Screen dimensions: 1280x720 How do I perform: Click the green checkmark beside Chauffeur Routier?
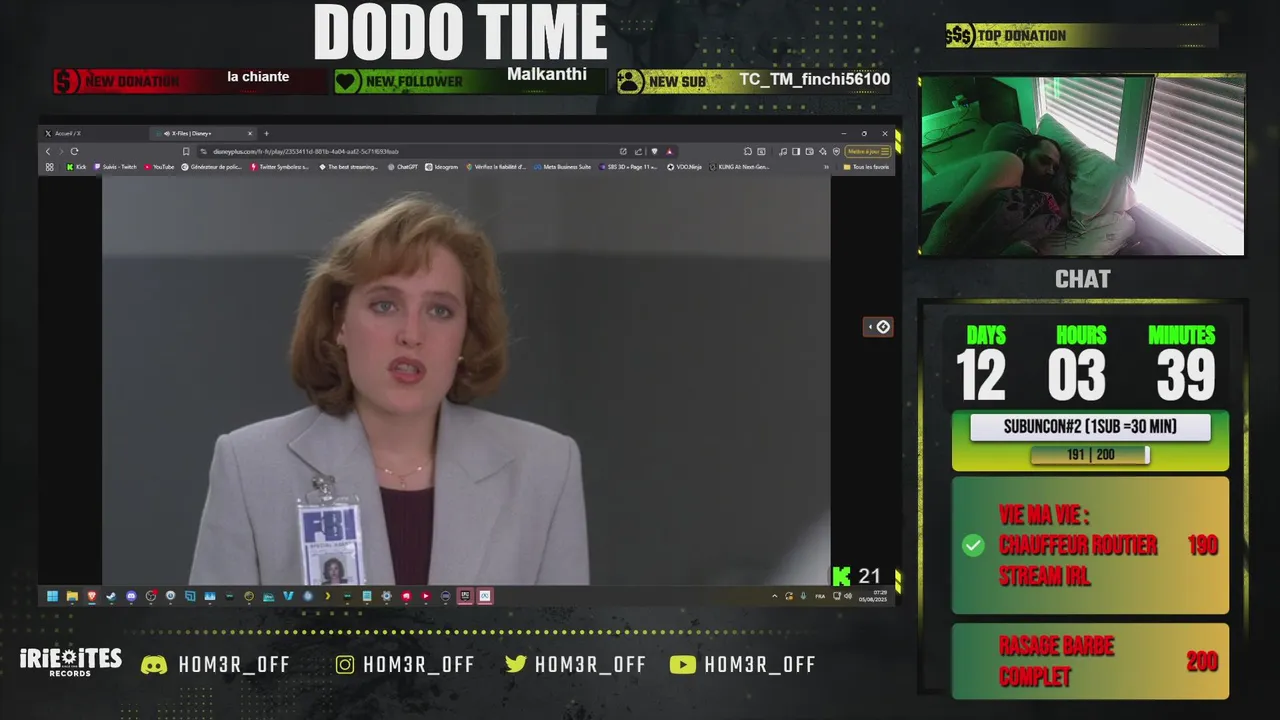coord(973,546)
